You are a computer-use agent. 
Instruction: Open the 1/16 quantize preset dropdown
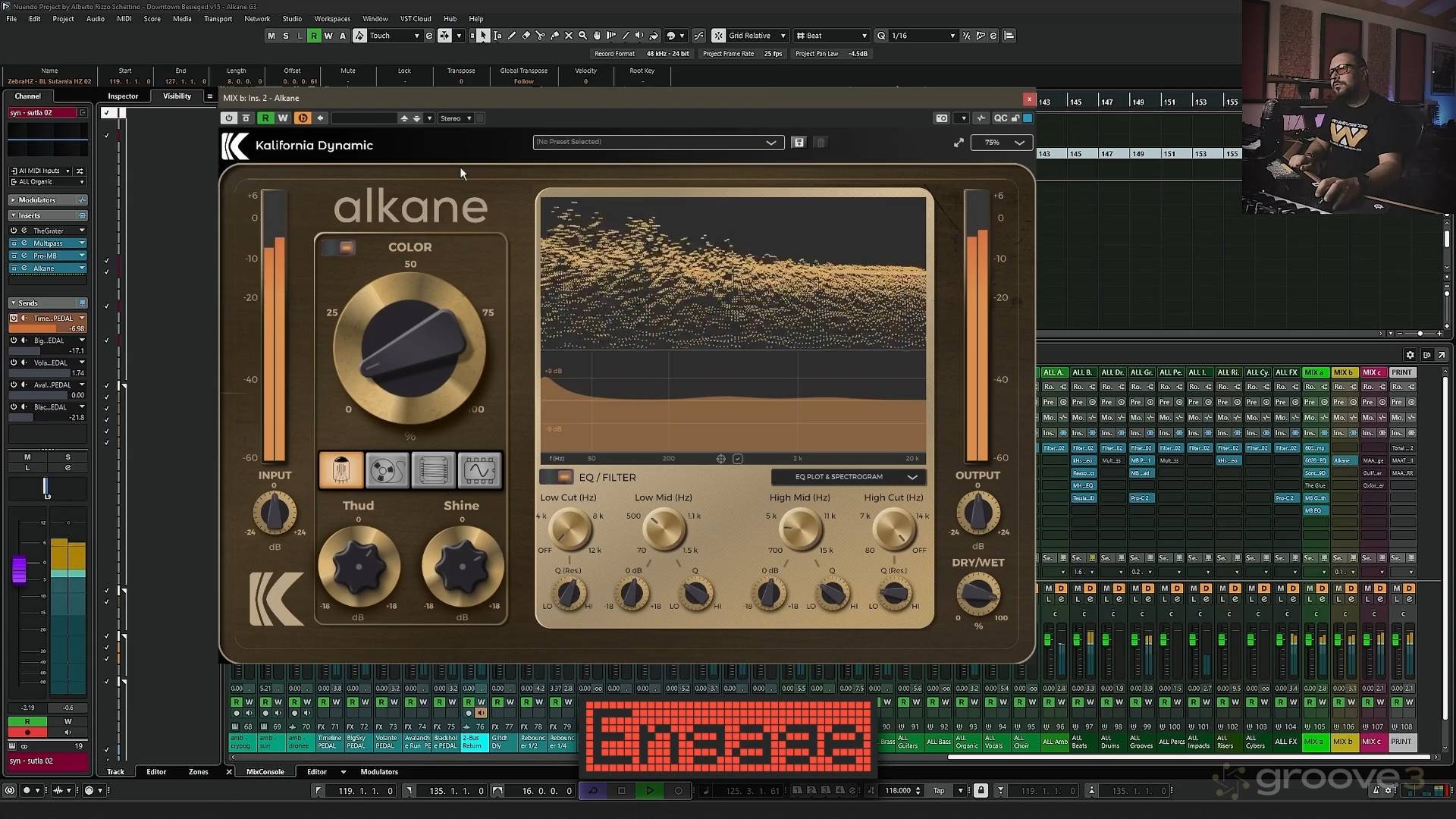coord(922,36)
